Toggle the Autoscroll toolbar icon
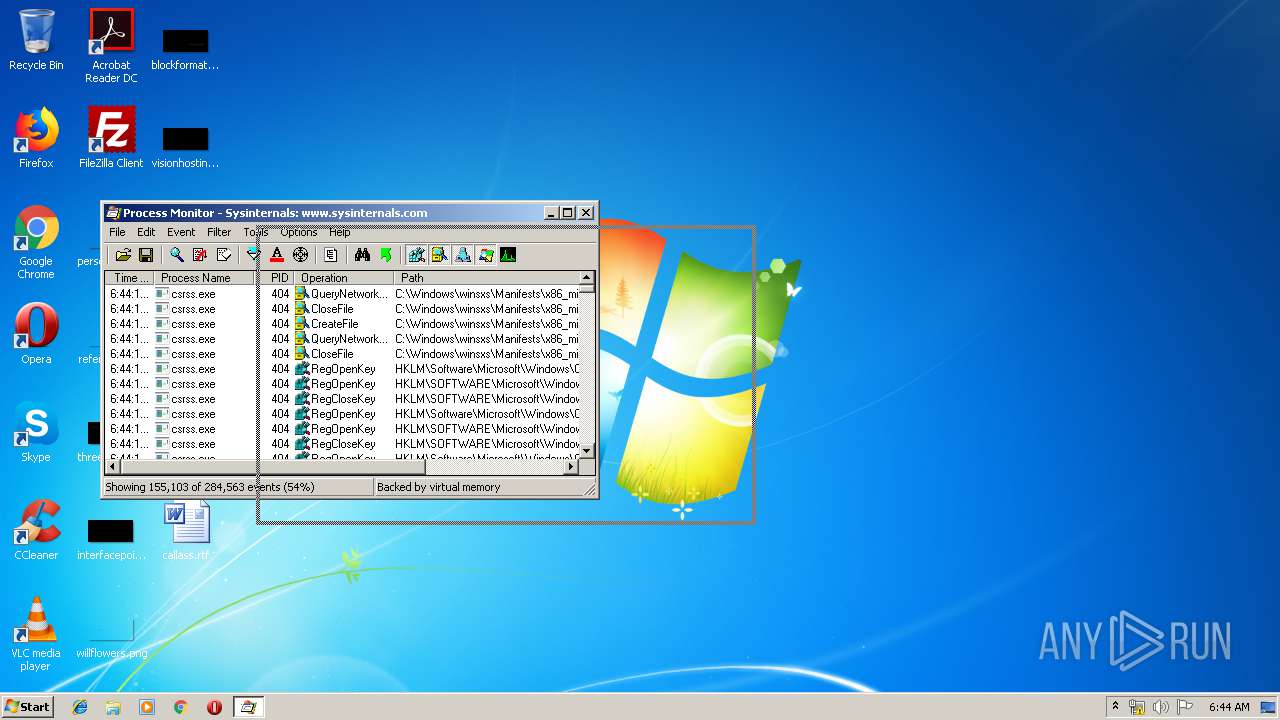This screenshot has width=1280, height=720. 200,255
